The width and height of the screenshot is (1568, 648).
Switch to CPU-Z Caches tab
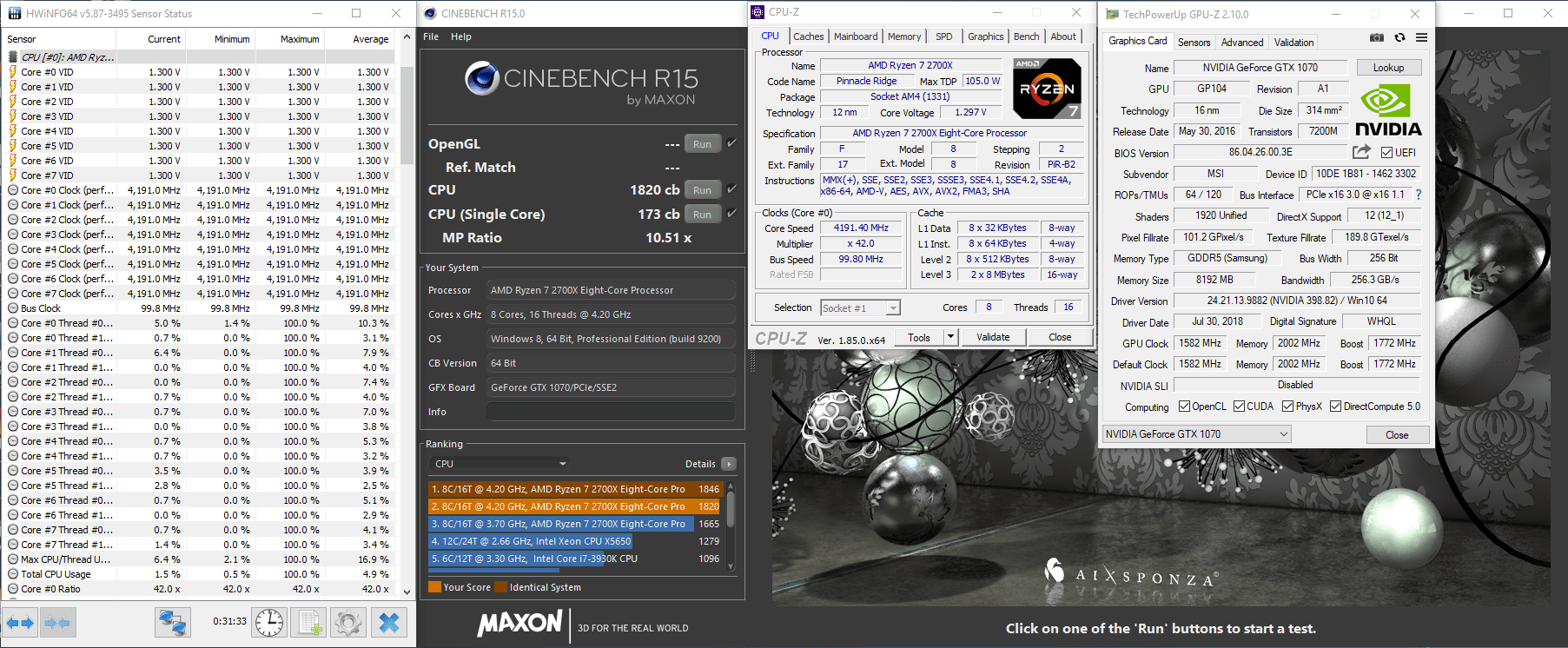[x=808, y=36]
